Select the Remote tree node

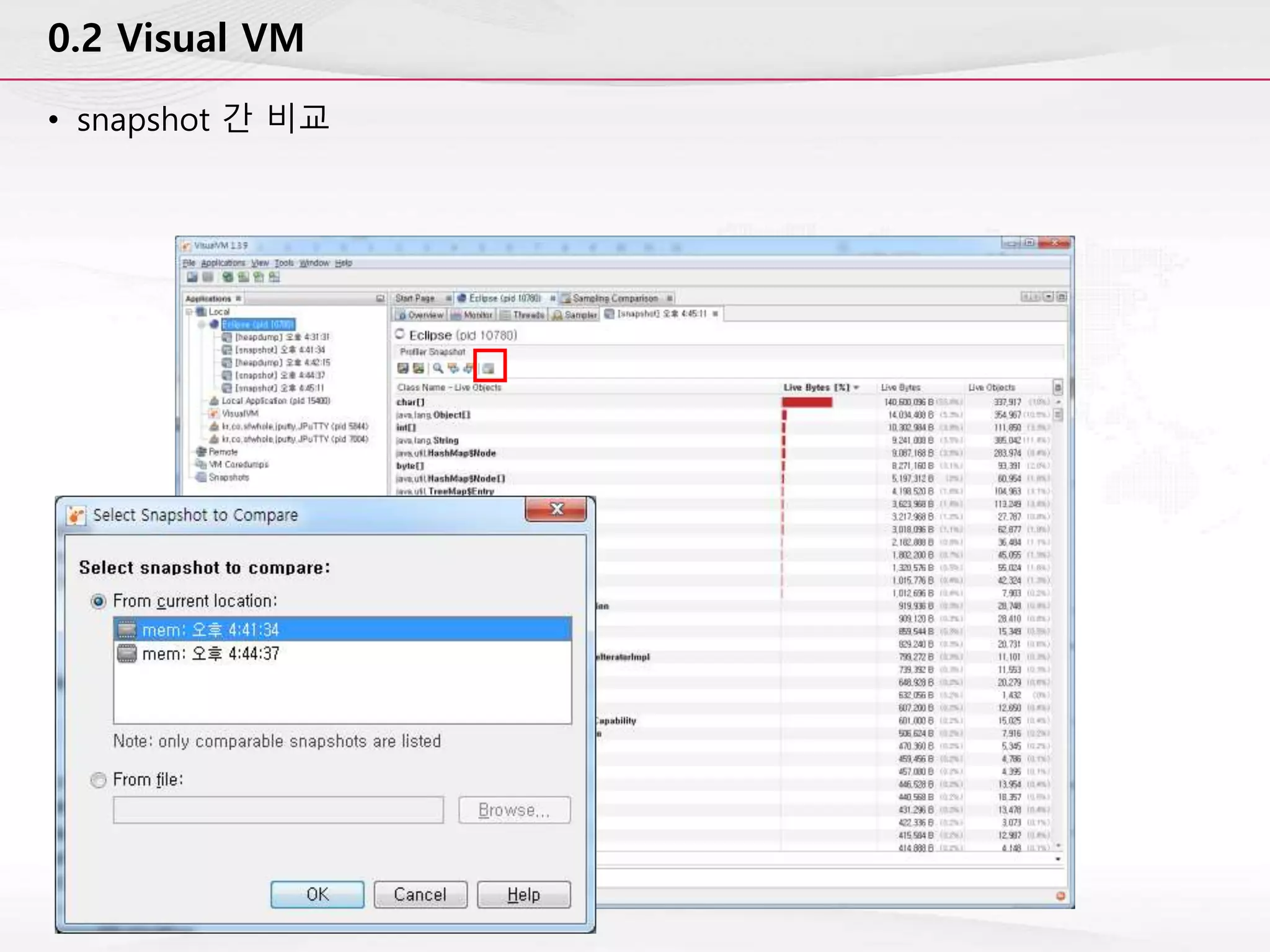pos(217,452)
